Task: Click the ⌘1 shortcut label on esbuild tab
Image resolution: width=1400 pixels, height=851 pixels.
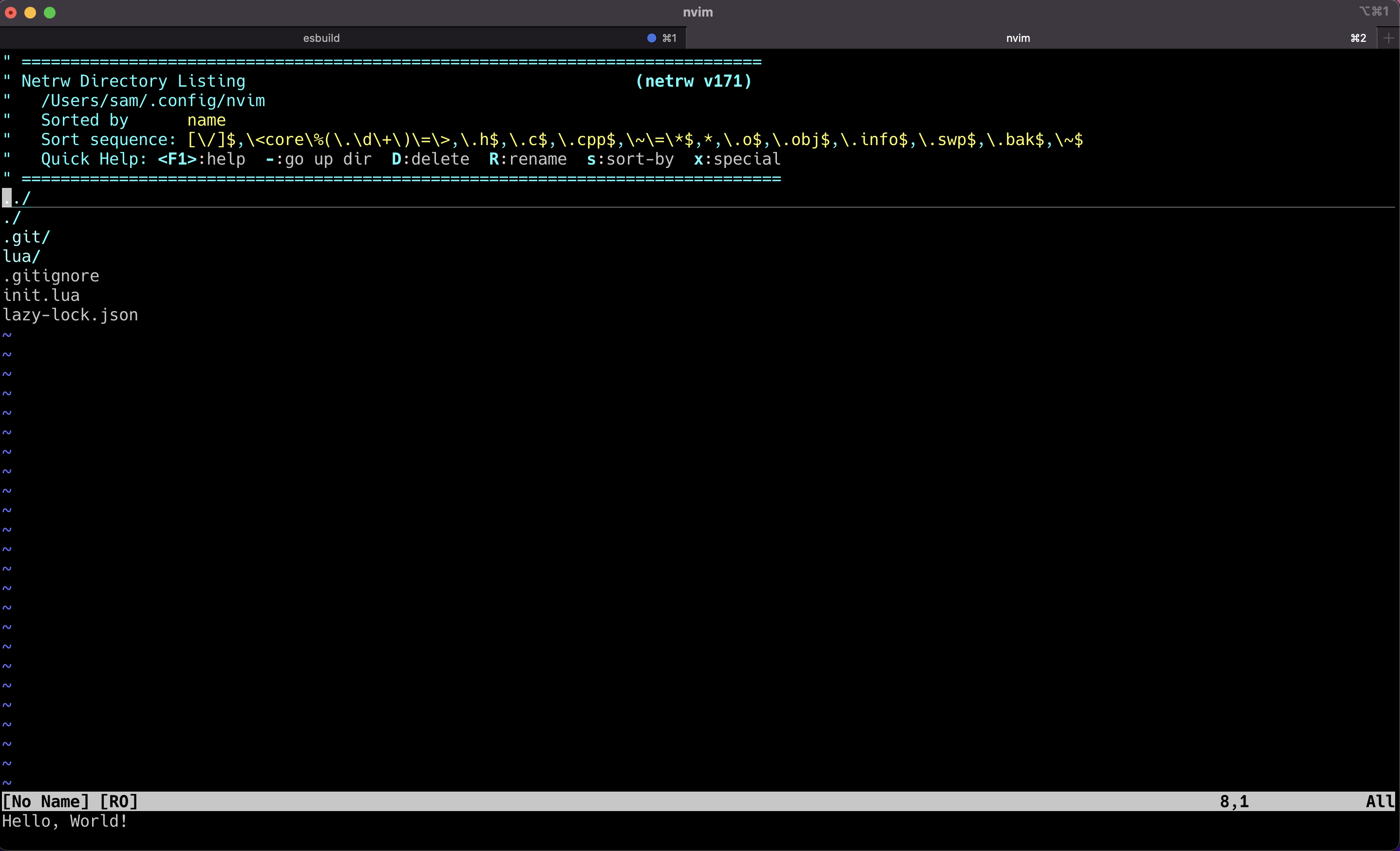Action: click(x=669, y=38)
